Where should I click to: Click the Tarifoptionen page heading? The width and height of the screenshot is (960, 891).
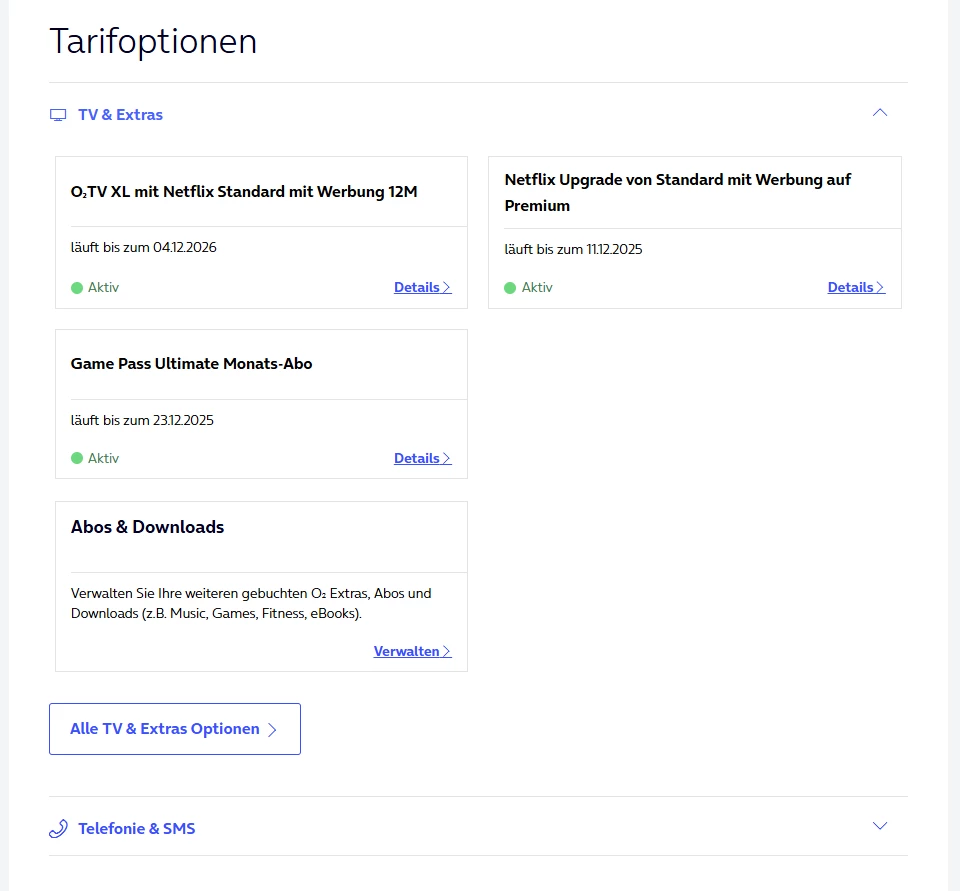(153, 41)
